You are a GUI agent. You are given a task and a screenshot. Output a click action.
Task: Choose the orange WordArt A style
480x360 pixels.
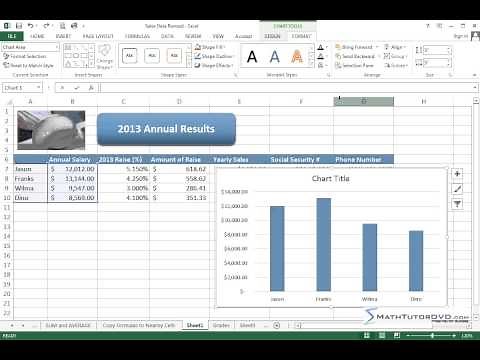pos(297,57)
